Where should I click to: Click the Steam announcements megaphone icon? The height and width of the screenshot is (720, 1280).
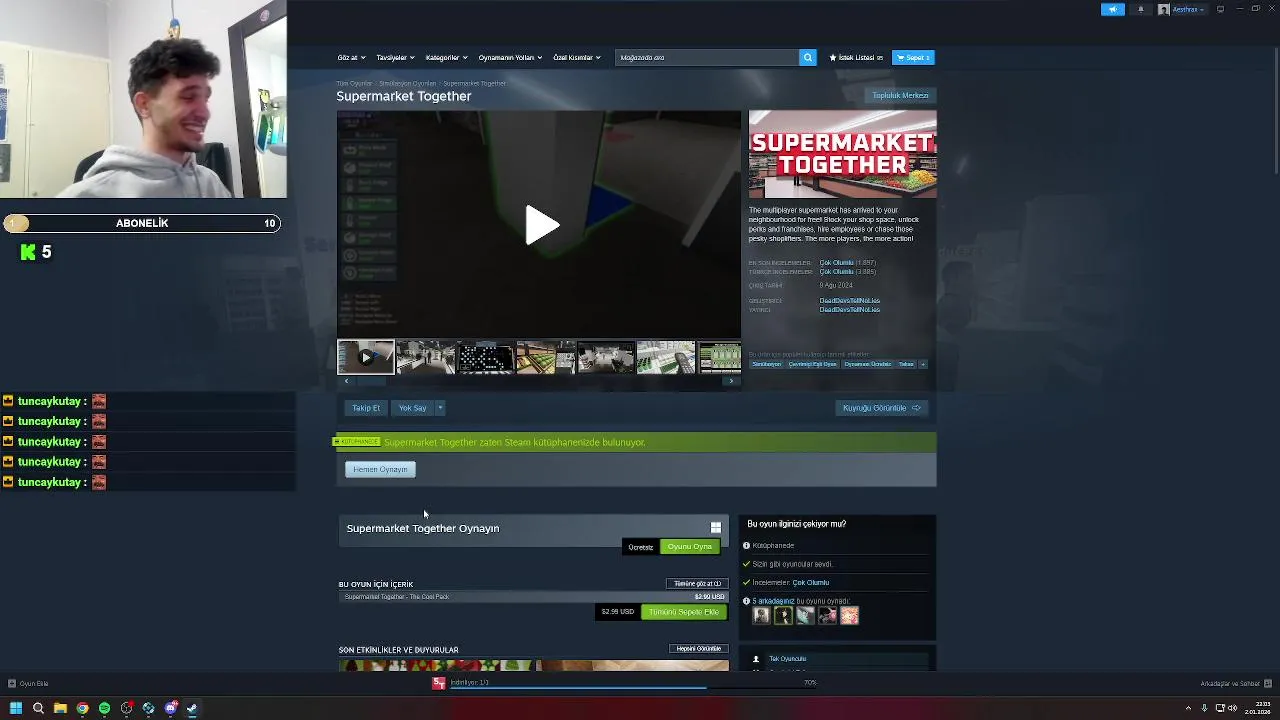tap(1113, 9)
